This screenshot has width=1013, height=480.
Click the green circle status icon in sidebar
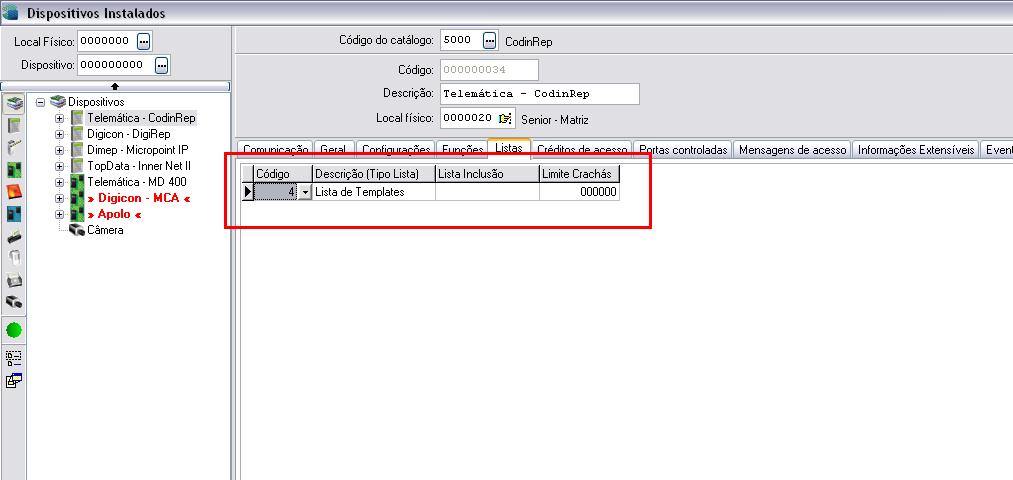[14, 329]
